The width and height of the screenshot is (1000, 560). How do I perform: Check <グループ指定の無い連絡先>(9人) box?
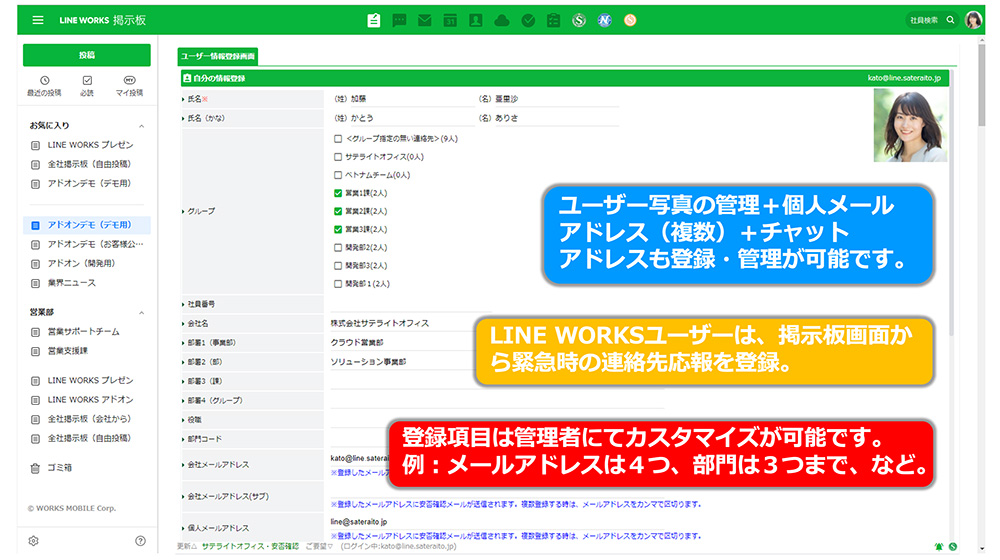338,138
